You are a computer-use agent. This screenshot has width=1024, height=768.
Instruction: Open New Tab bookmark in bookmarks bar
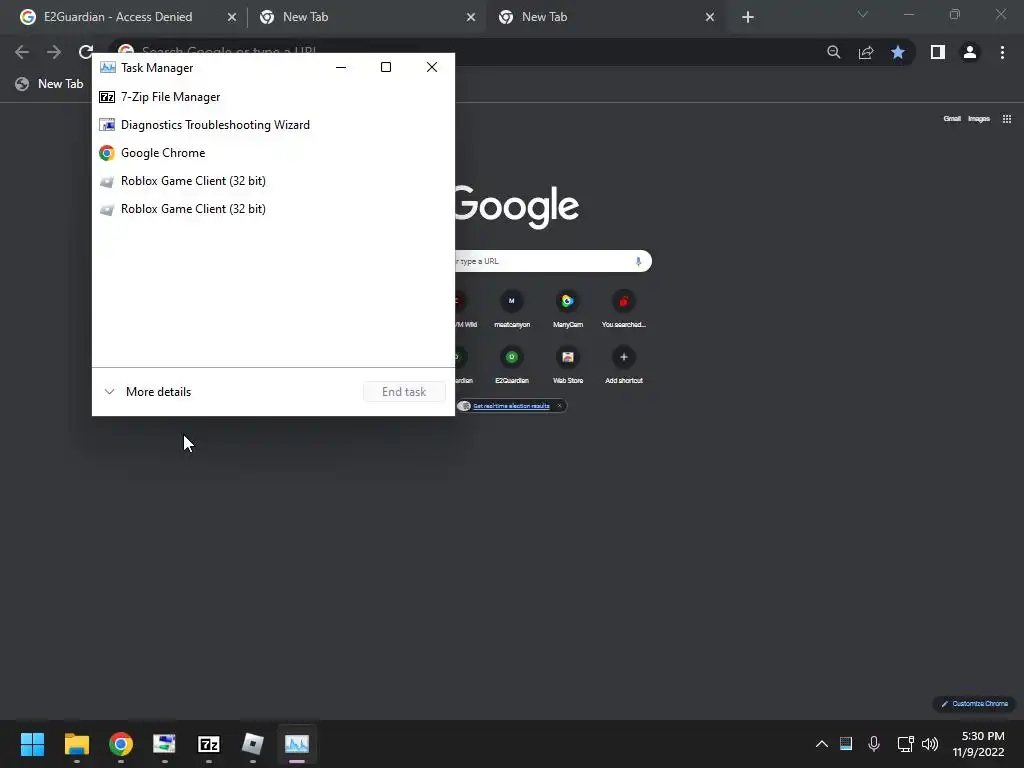(50, 84)
